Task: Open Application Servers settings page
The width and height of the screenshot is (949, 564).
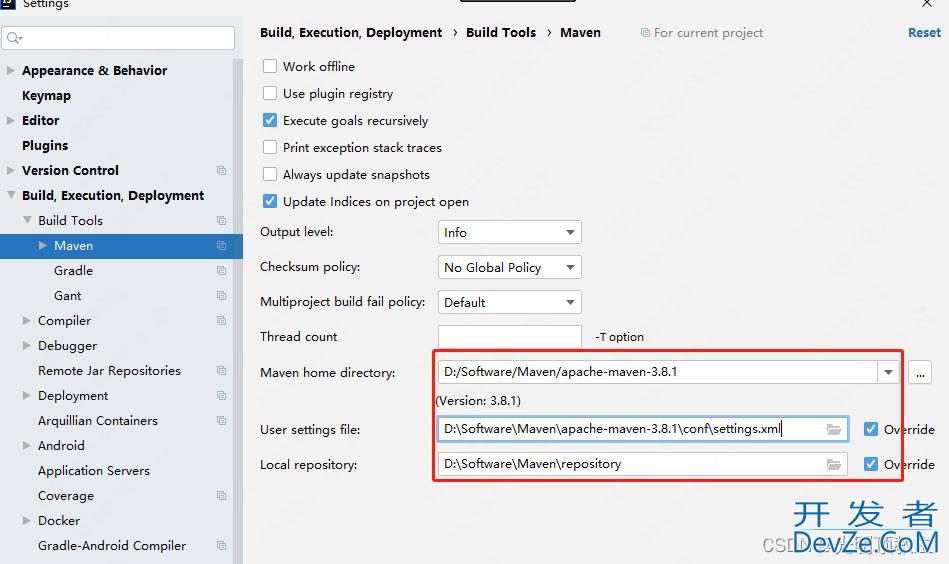Action: (x=94, y=471)
